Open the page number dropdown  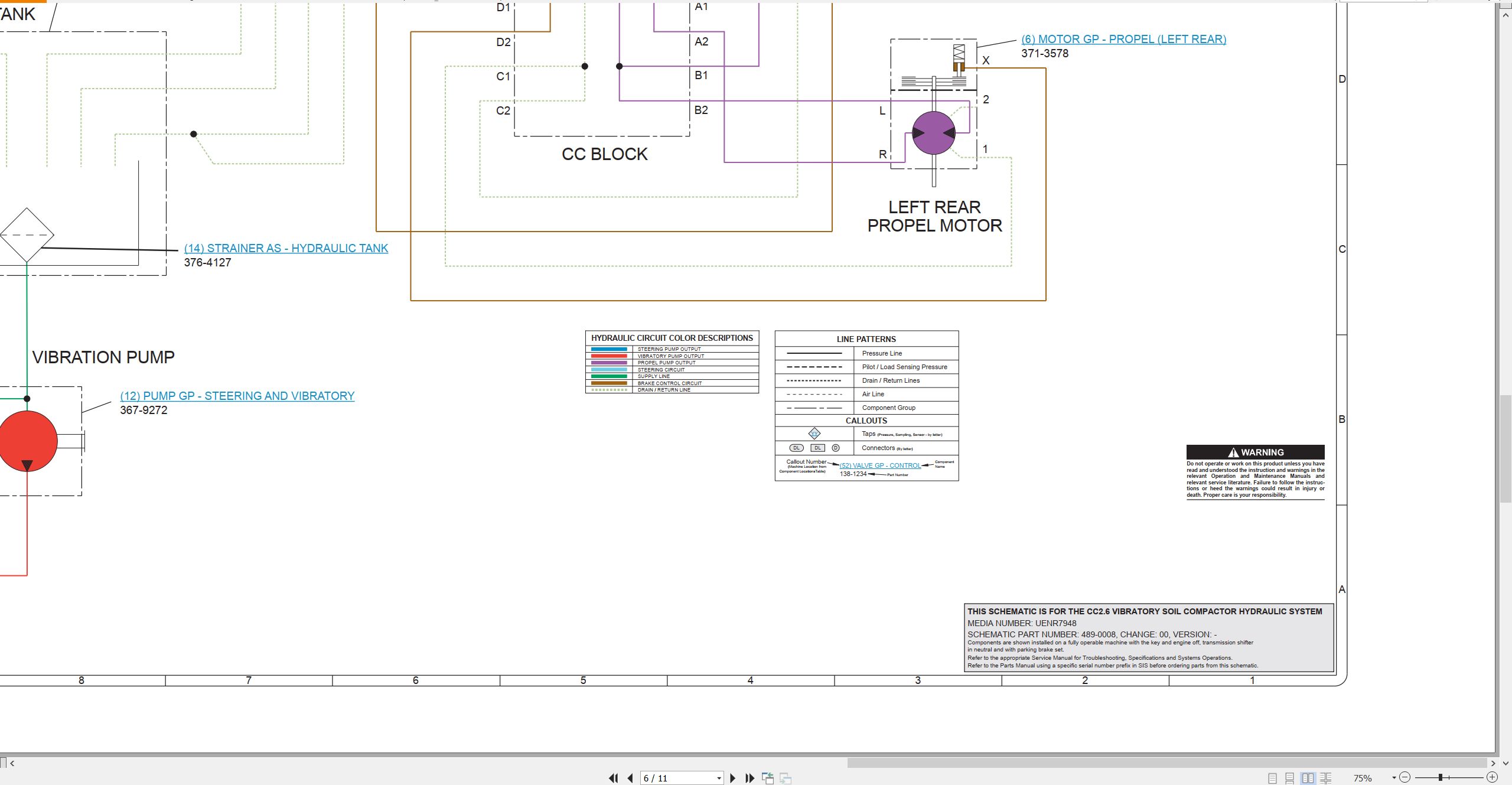tap(719, 778)
